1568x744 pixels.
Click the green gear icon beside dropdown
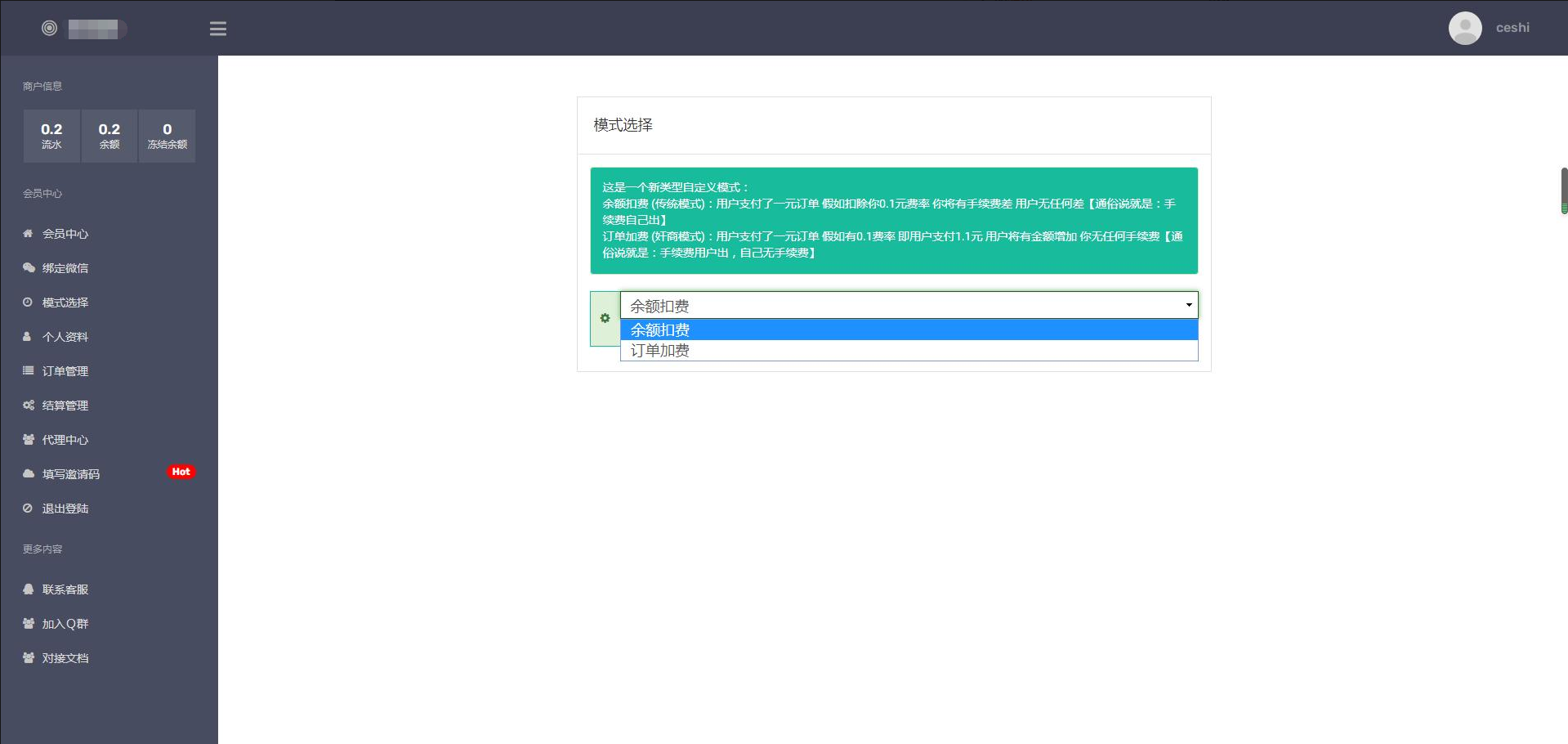(605, 318)
